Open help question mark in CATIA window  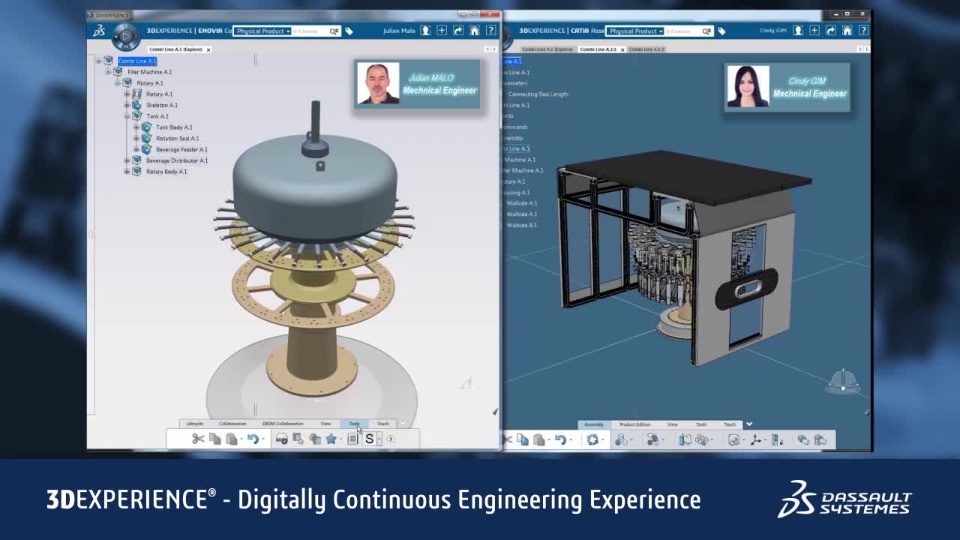coord(863,31)
